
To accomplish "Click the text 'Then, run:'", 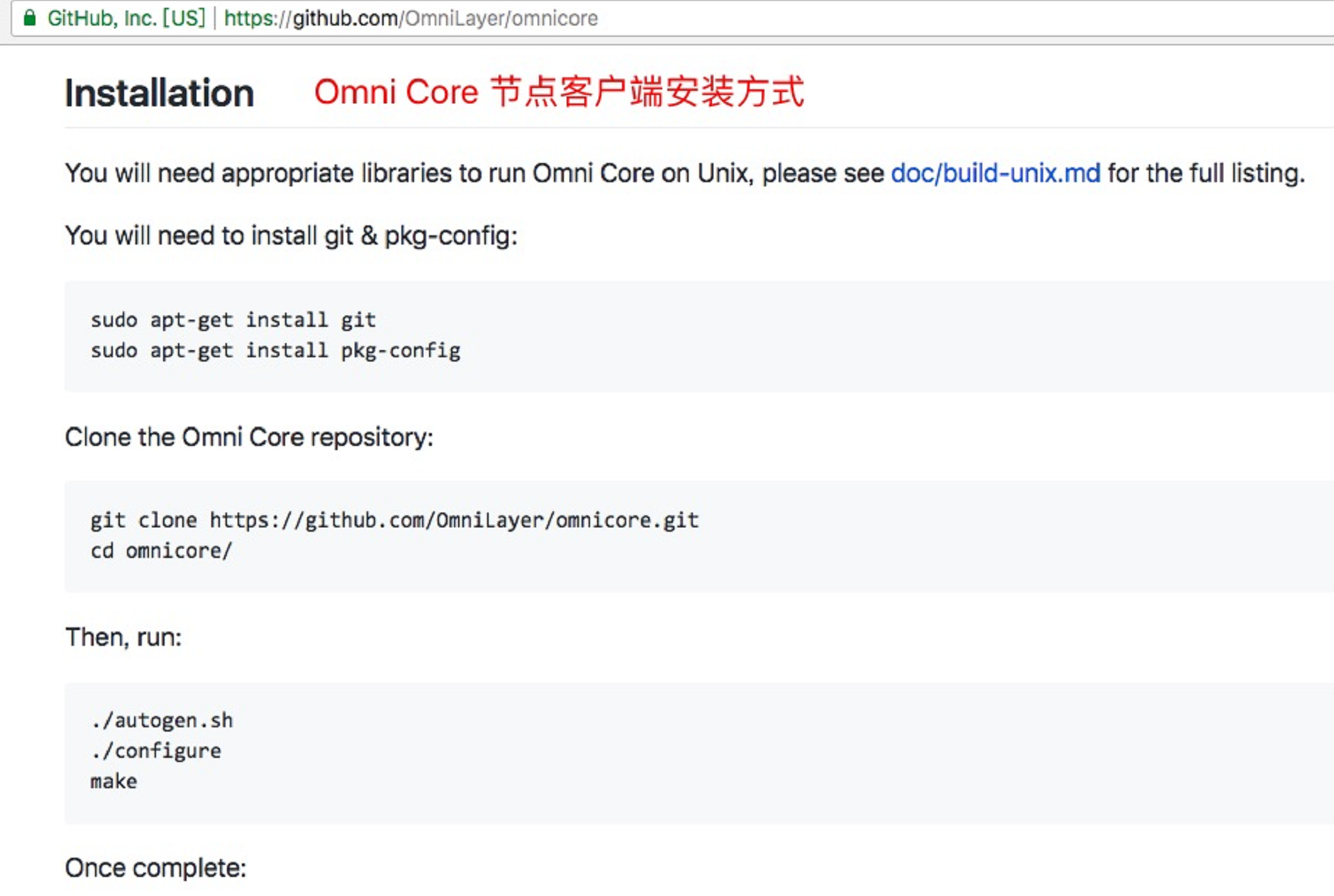I will point(123,637).
